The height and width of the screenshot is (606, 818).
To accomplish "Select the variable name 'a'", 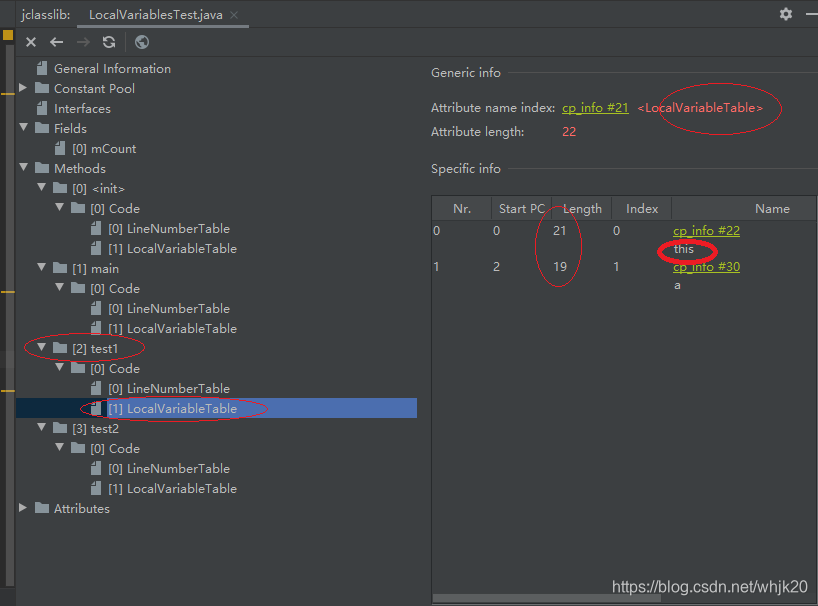I will 677,285.
